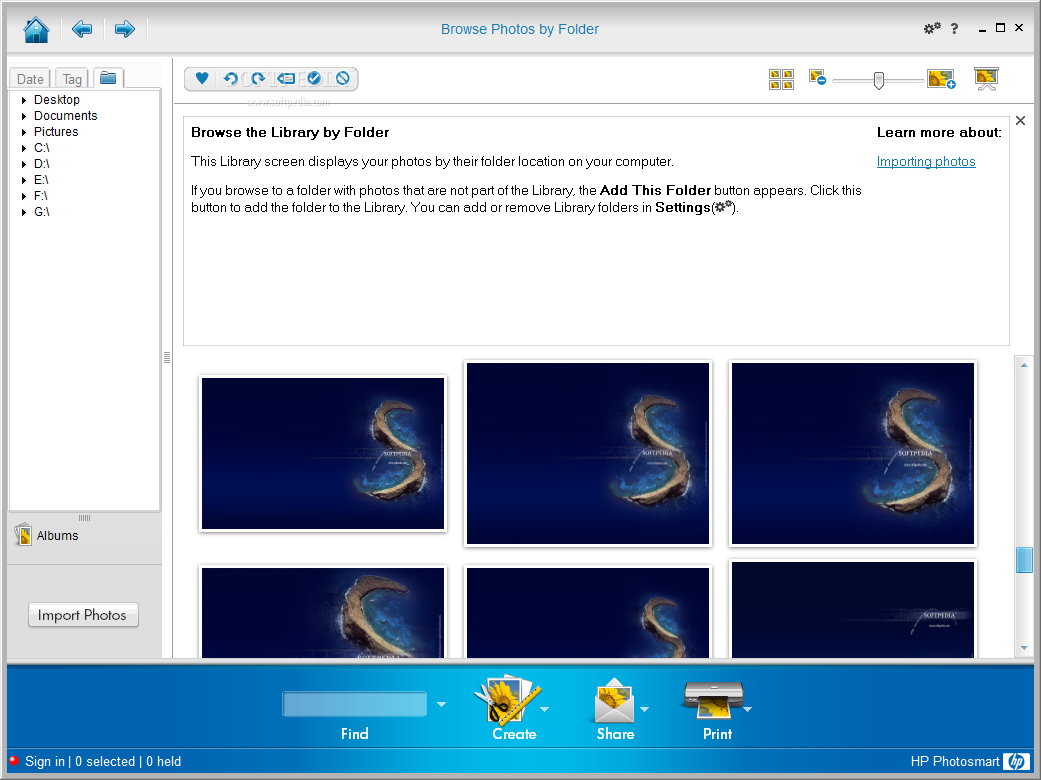Click the HP logo in status bar
This screenshot has width=1041, height=780.
(1016, 761)
